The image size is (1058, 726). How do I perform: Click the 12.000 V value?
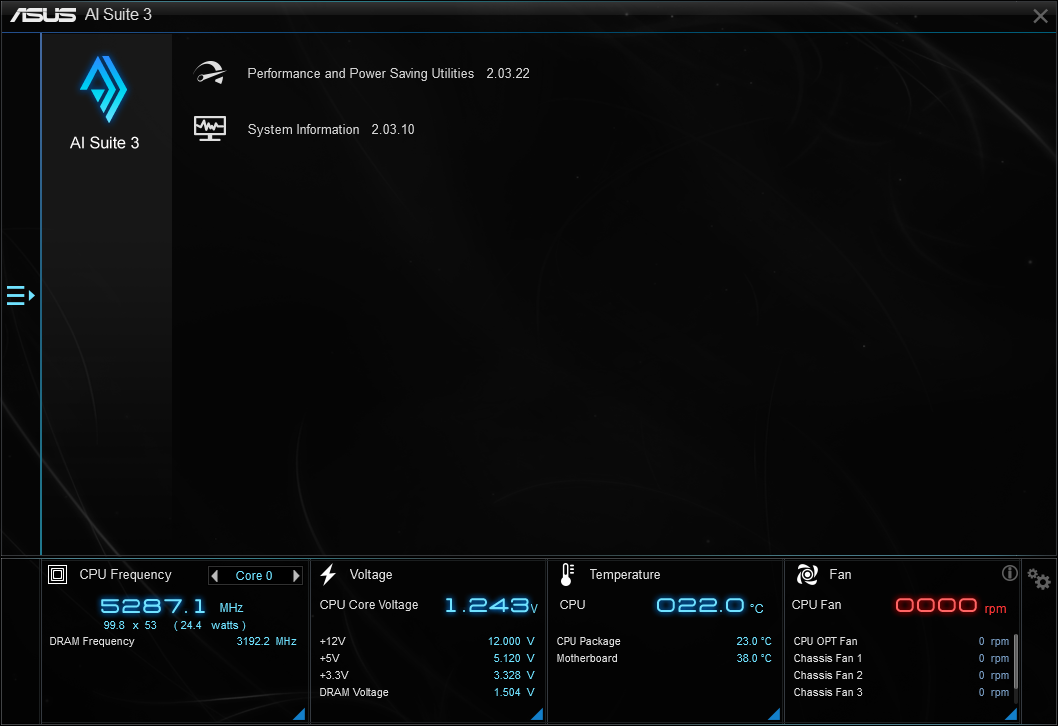point(511,641)
